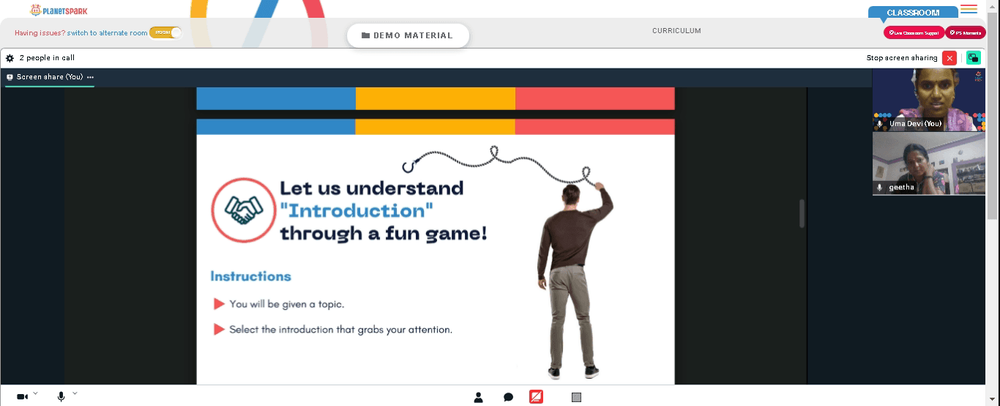
Task: Click Select the introduction that grabs text
Action: click(x=341, y=330)
